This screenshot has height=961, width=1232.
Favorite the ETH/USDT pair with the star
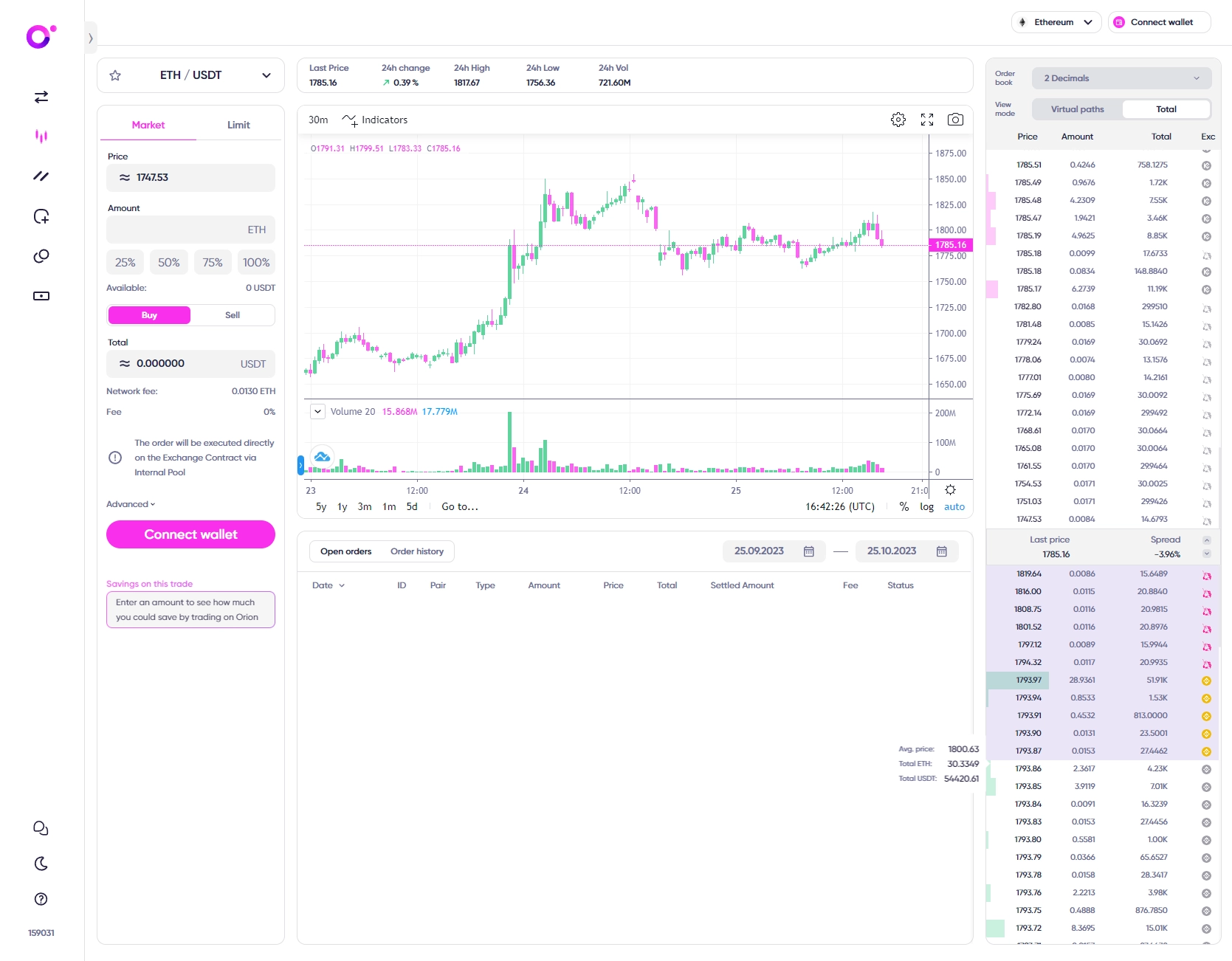pyautogui.click(x=115, y=75)
